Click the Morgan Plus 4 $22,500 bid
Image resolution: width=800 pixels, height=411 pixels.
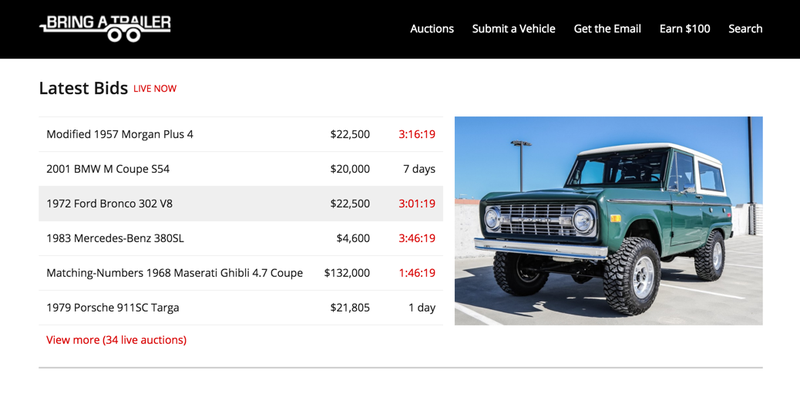pos(350,134)
